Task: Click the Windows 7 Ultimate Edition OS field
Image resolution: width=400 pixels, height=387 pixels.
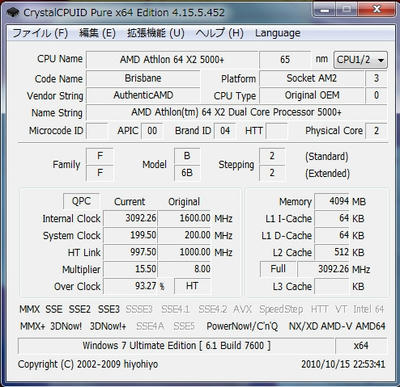Action: coord(176,346)
